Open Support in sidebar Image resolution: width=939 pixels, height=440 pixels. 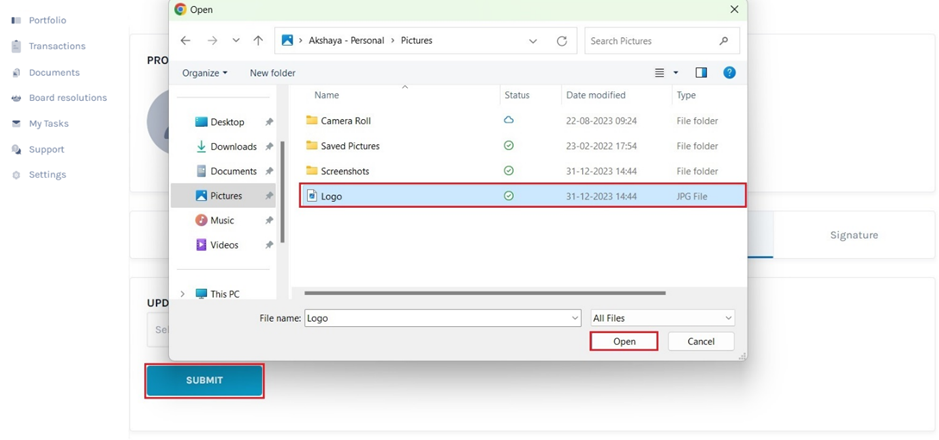click(x=46, y=150)
